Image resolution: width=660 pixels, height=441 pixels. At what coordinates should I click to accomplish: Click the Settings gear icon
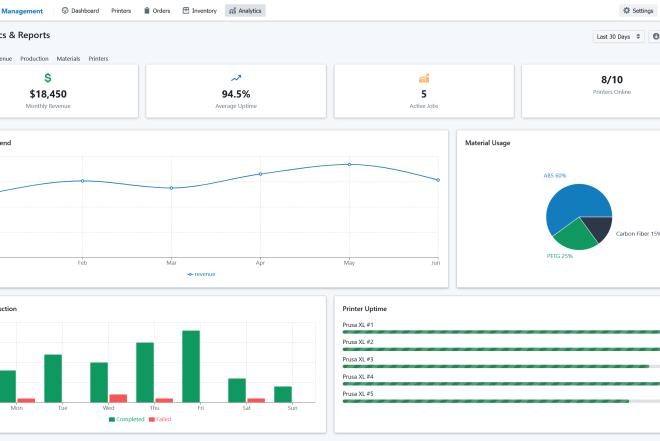(x=626, y=10)
